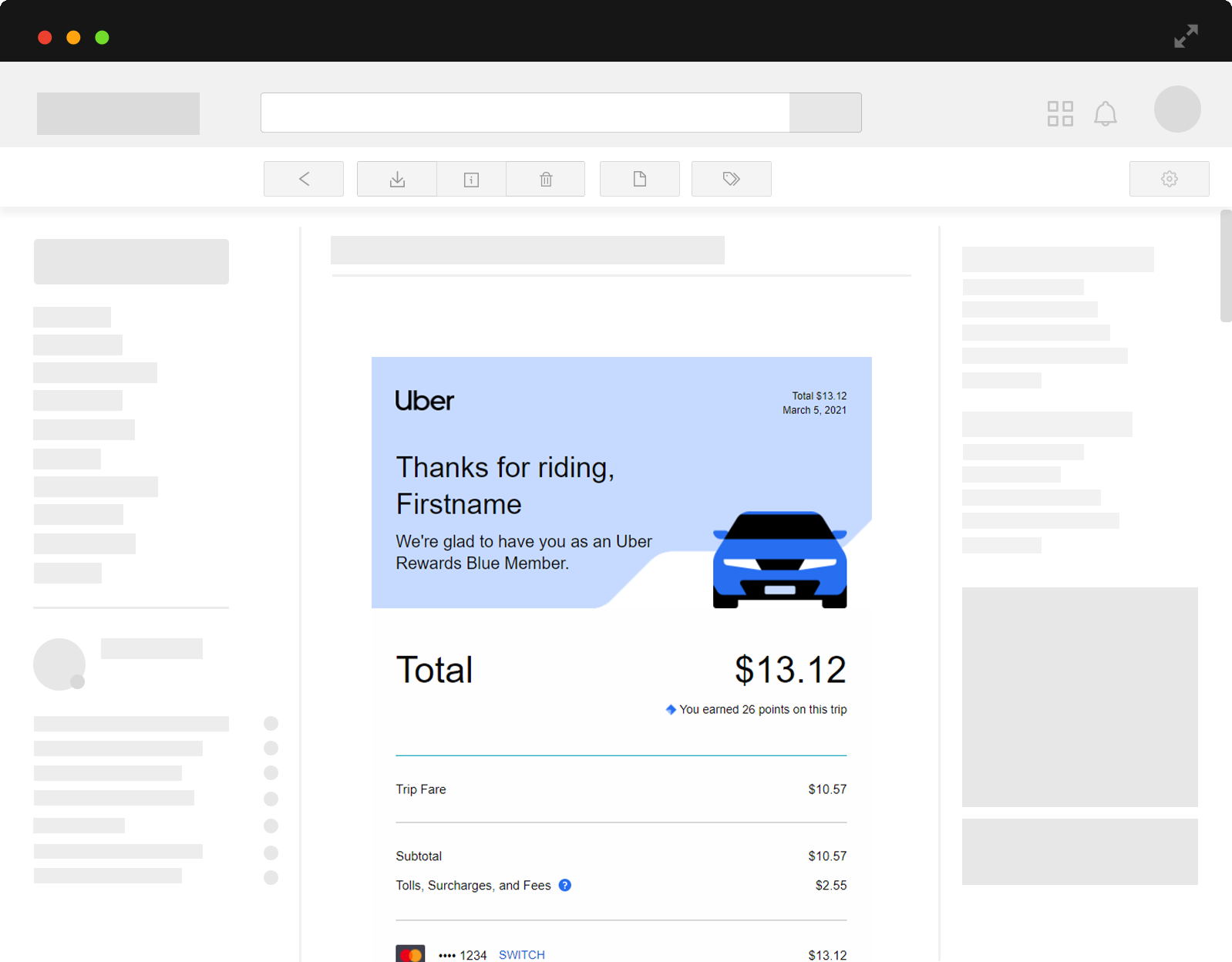Image resolution: width=1232 pixels, height=962 pixels.
Task: Click the blue help icon next to Fees
Action: pyautogui.click(x=565, y=885)
